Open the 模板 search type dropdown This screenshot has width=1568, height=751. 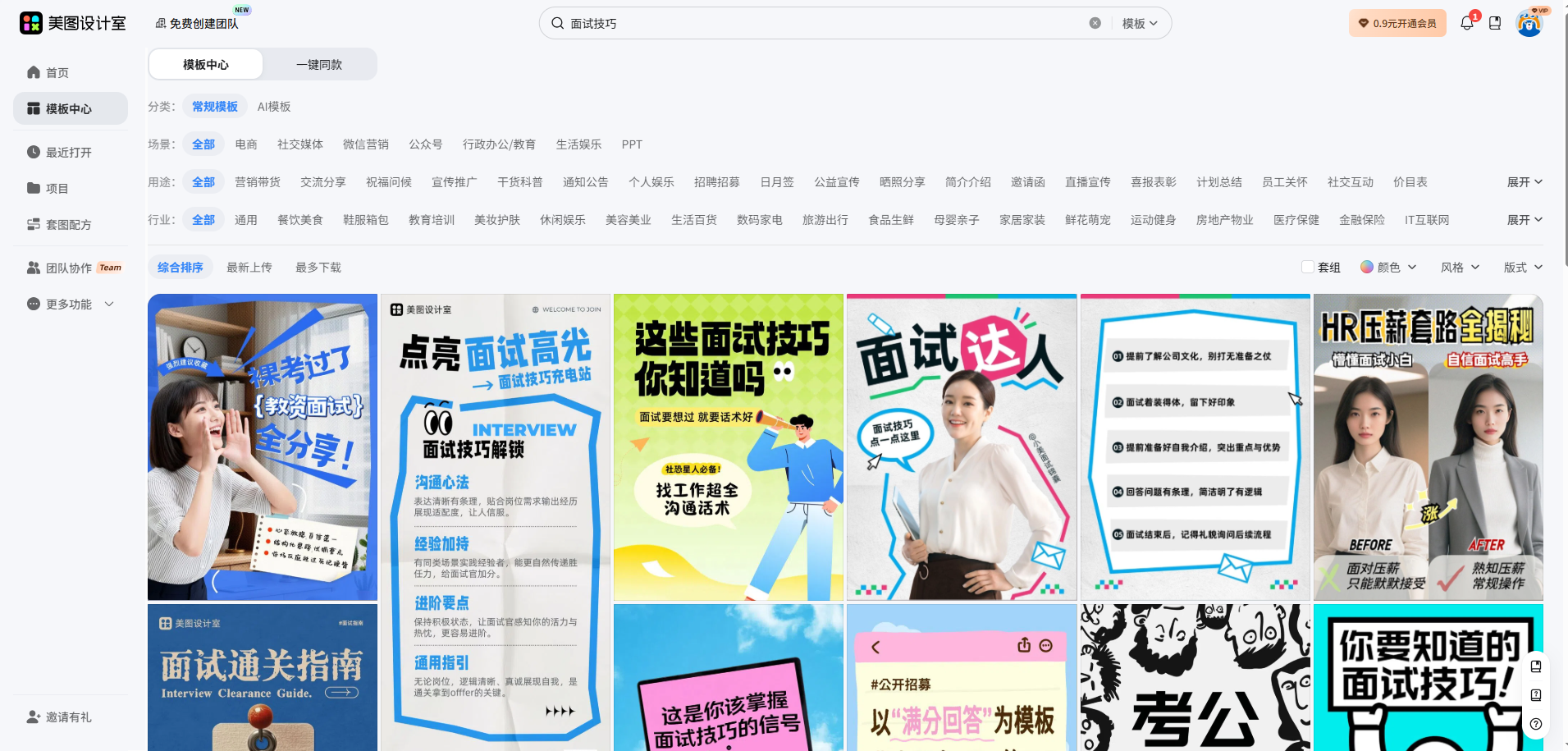pos(1140,23)
